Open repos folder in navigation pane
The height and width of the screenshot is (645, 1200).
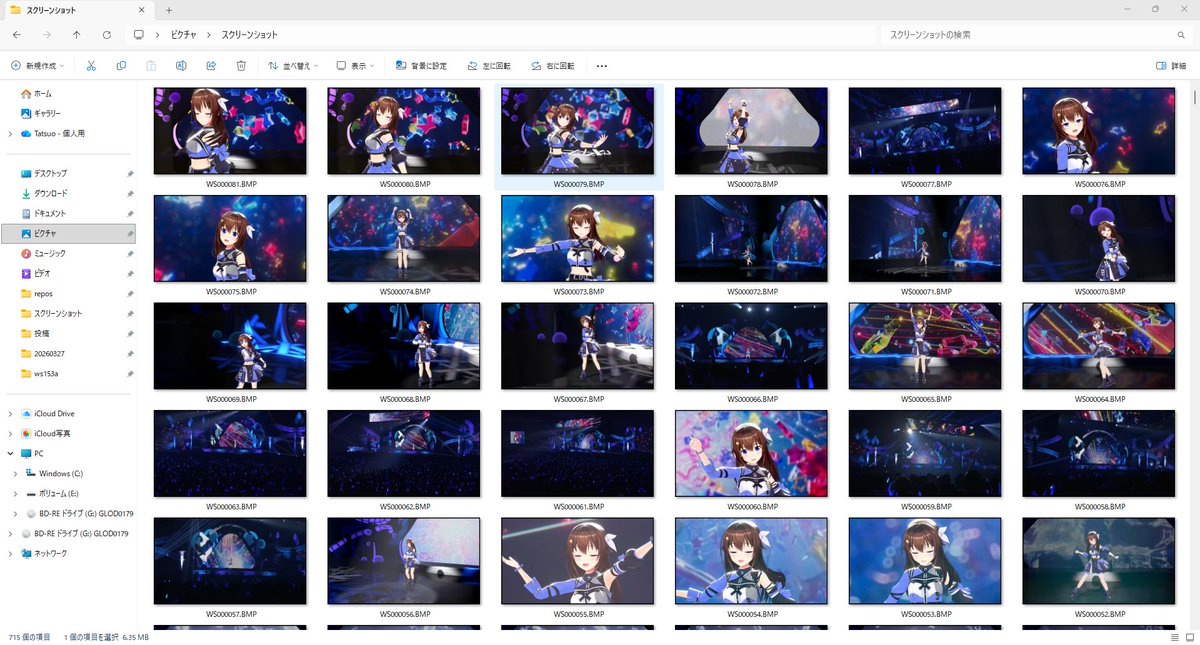coord(37,293)
